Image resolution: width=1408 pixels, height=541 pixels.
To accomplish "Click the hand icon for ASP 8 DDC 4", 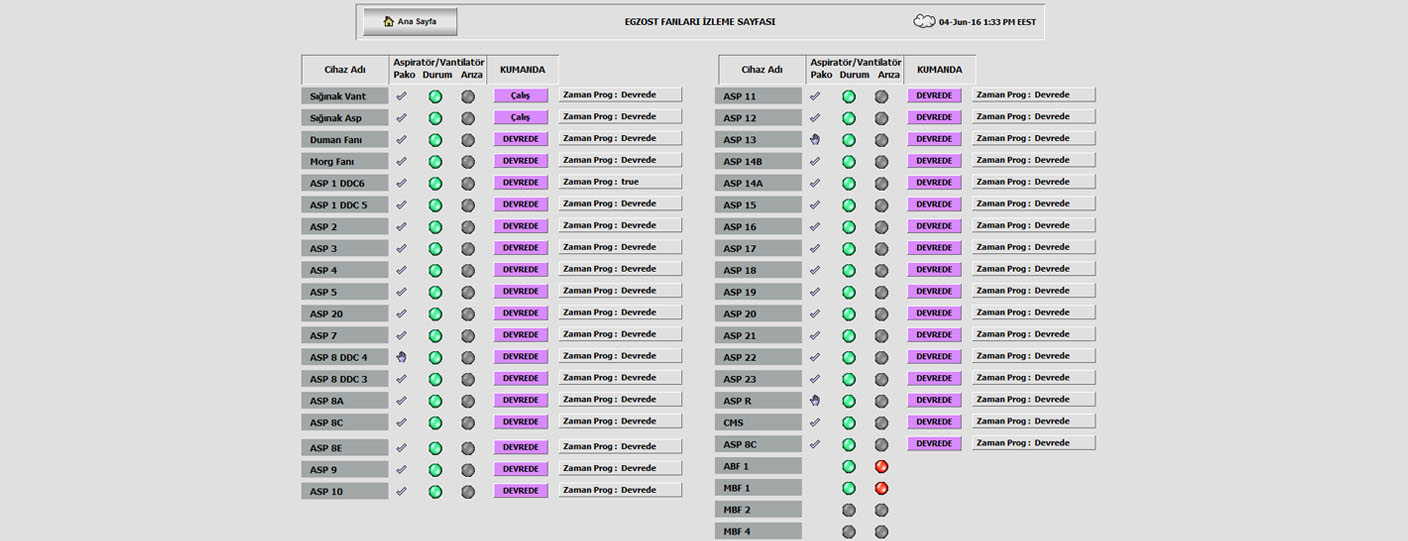I will pos(401,357).
